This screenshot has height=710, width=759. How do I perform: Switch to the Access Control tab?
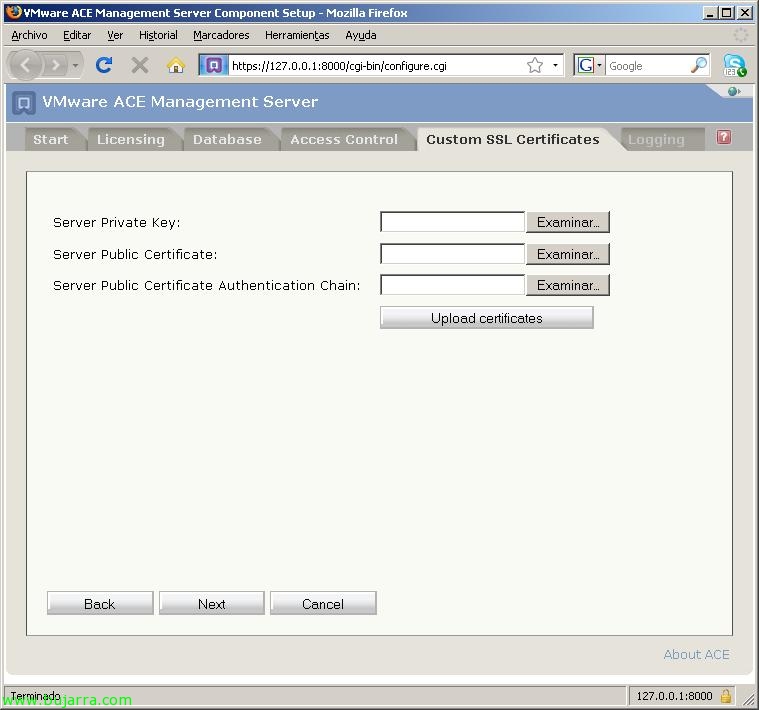tap(344, 139)
